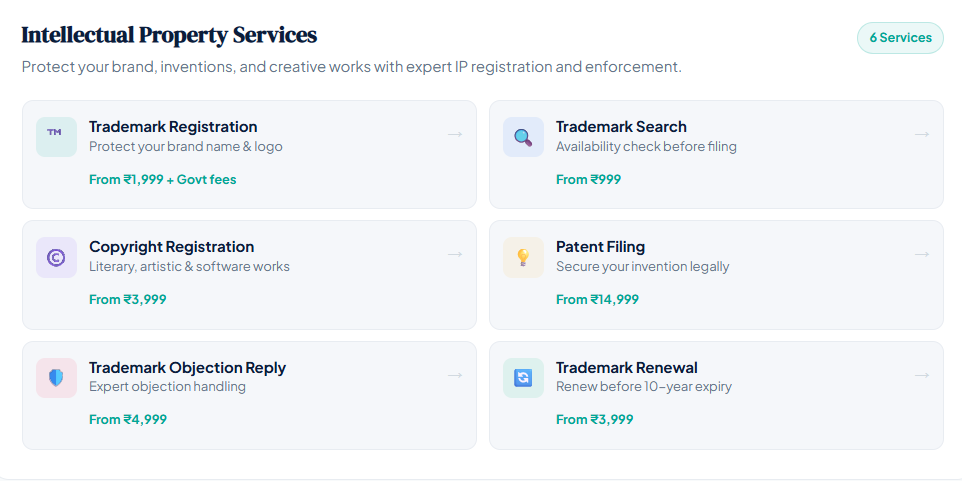The height and width of the screenshot is (481, 962).
Task: Click the arrow on Trademark Objection Reply card
Action: 455,375
